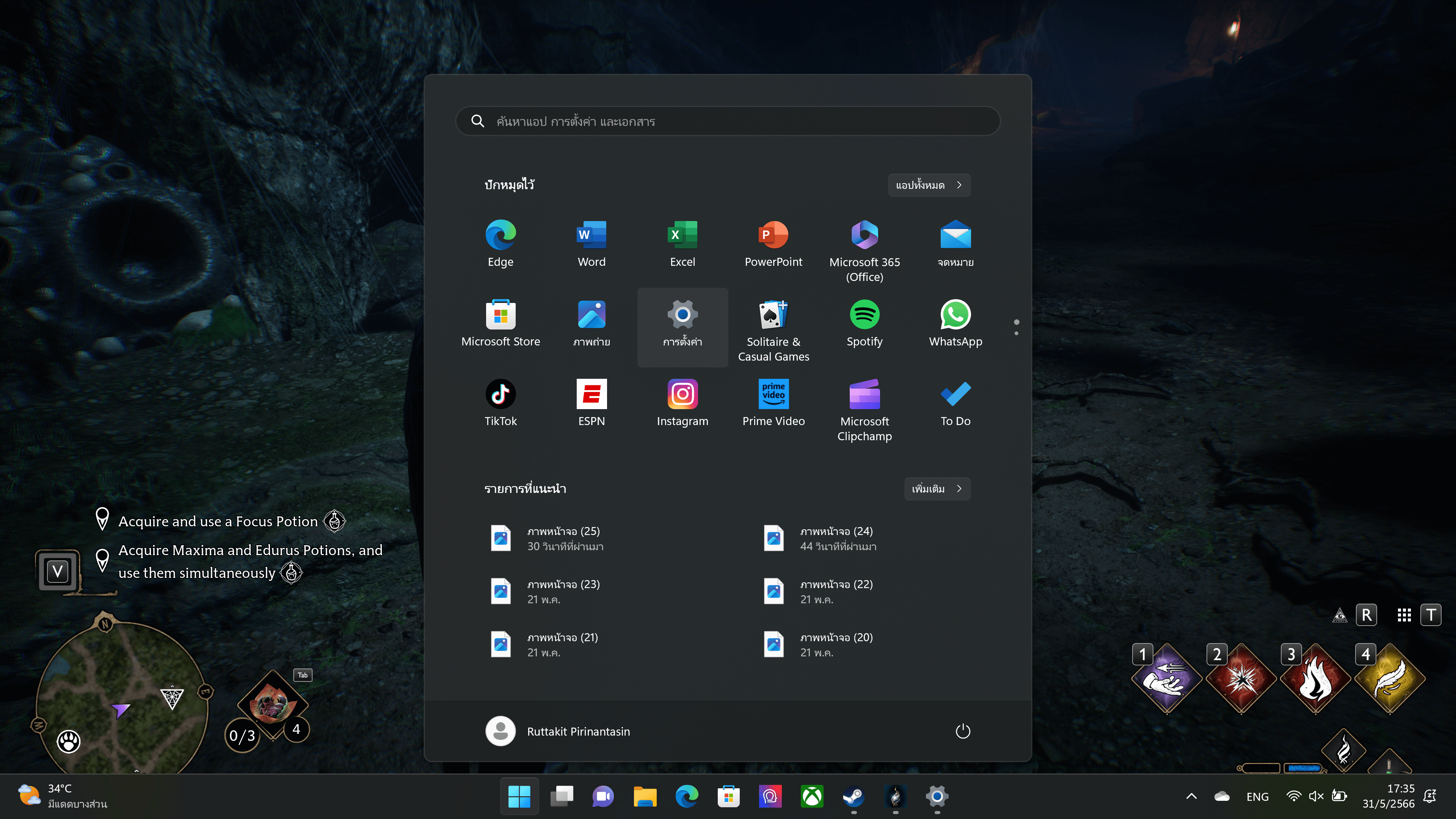1456x819 pixels.
Task: Open the ENG input language indicator
Action: tap(1258, 796)
